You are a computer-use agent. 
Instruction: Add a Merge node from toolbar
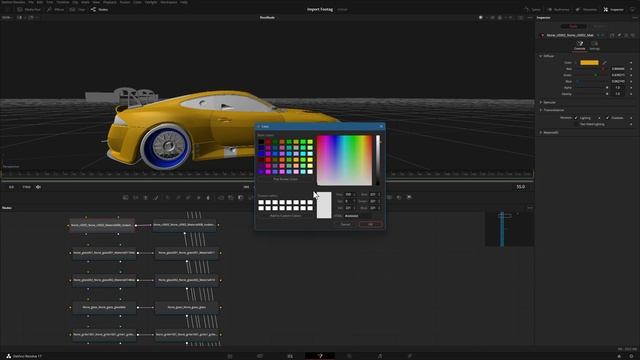pos(221,198)
